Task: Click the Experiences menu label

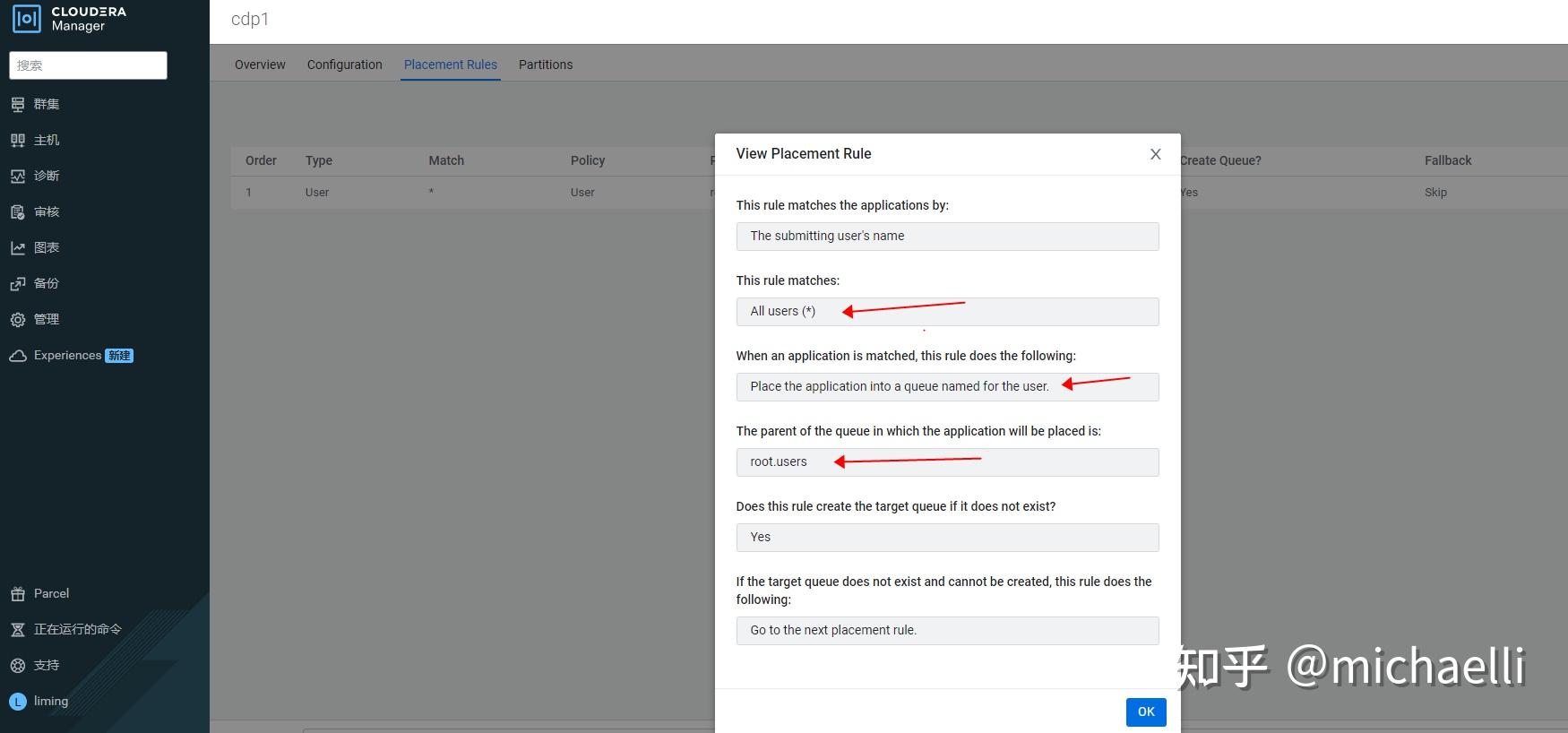Action: pos(67,355)
